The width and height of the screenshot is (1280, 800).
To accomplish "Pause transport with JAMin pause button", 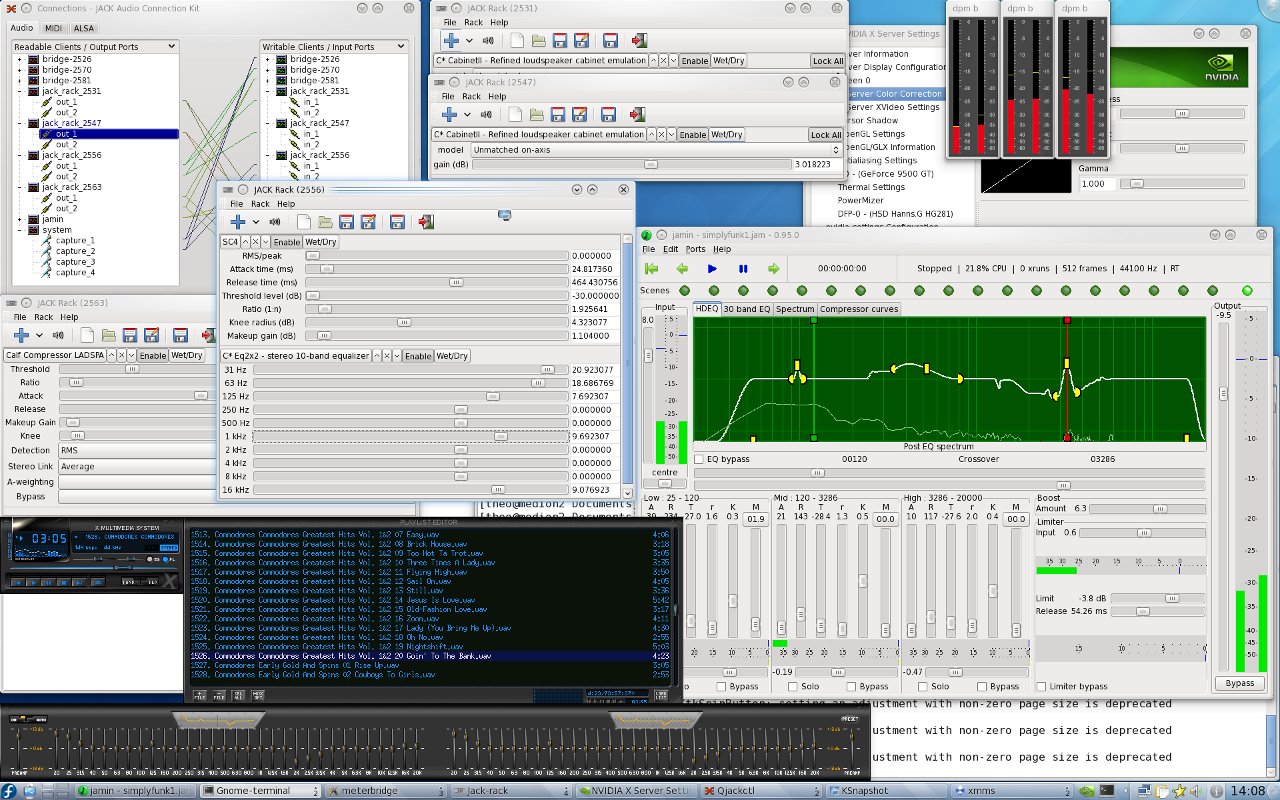I will point(743,268).
